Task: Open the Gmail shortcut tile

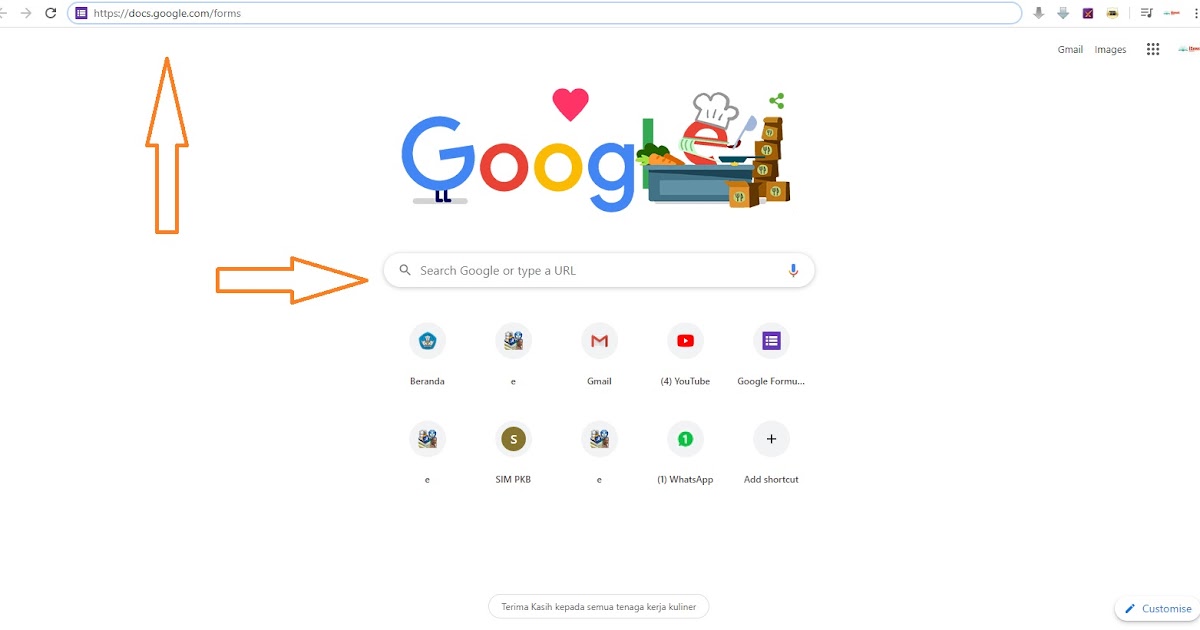Action: pos(599,355)
